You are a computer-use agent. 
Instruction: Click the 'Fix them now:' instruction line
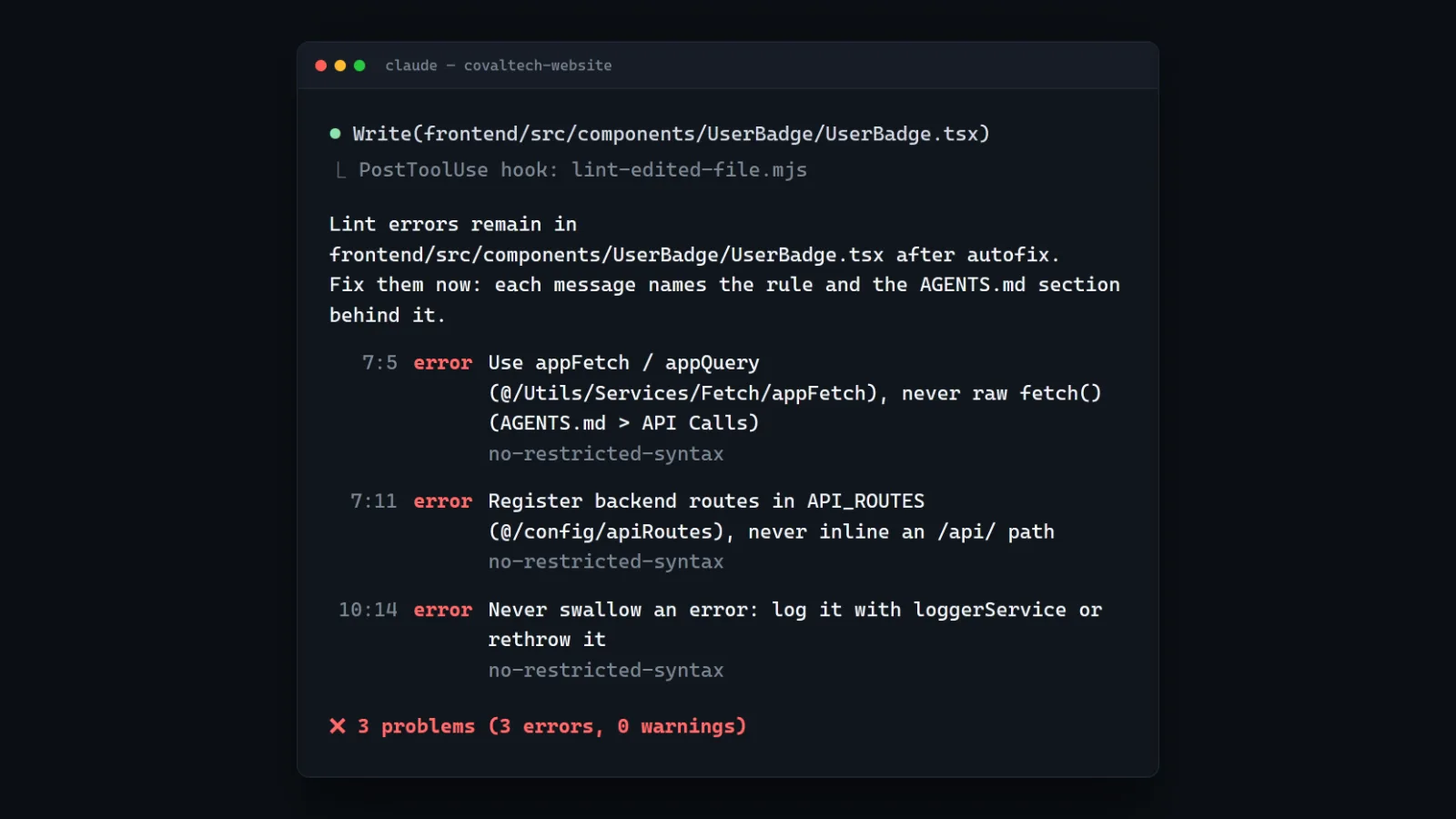pyautogui.click(x=724, y=285)
